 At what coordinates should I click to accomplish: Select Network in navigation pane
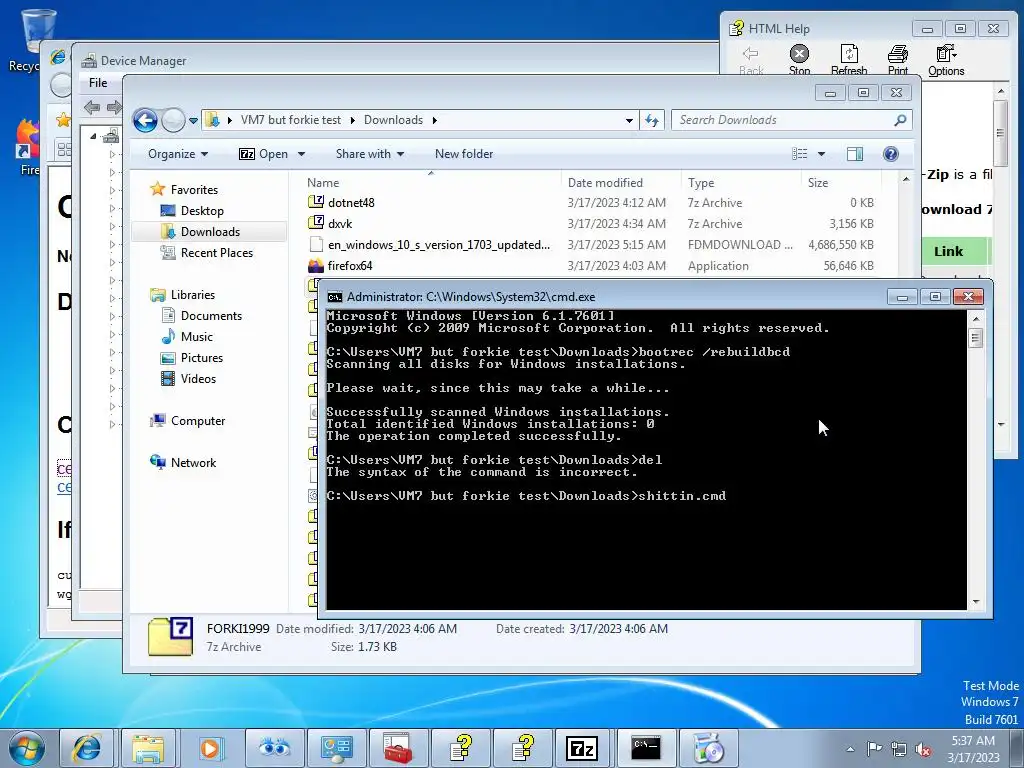(x=193, y=463)
